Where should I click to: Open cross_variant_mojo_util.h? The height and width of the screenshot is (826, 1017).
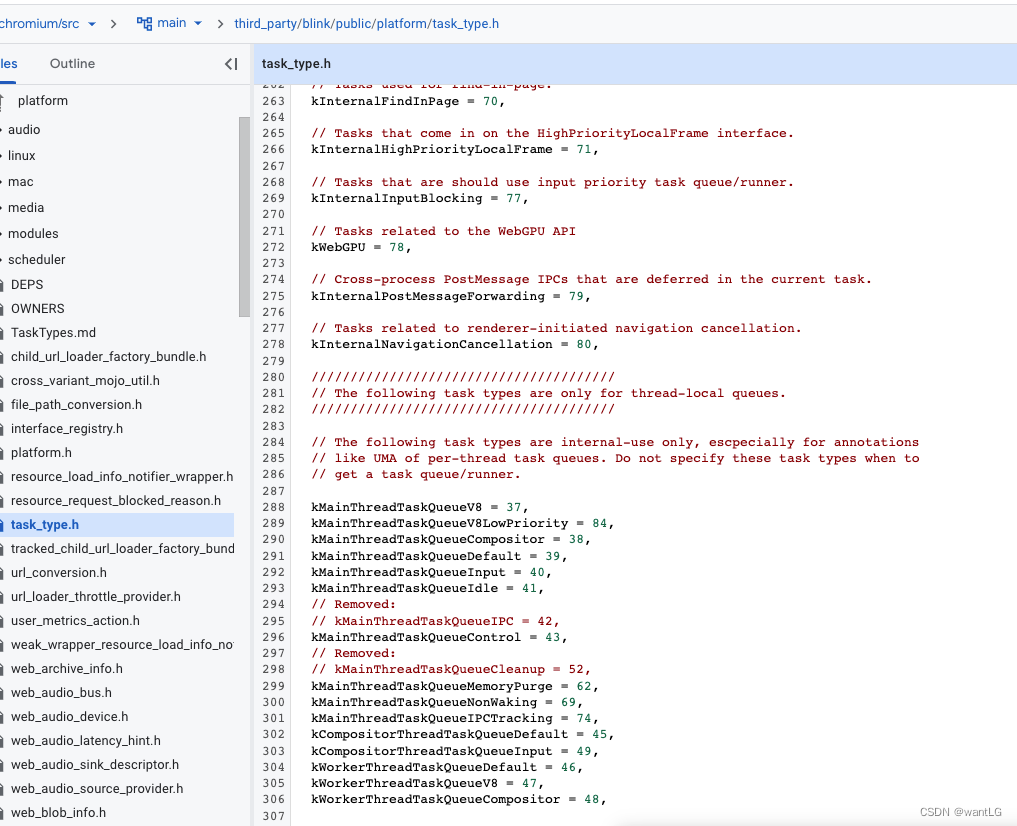click(85, 381)
